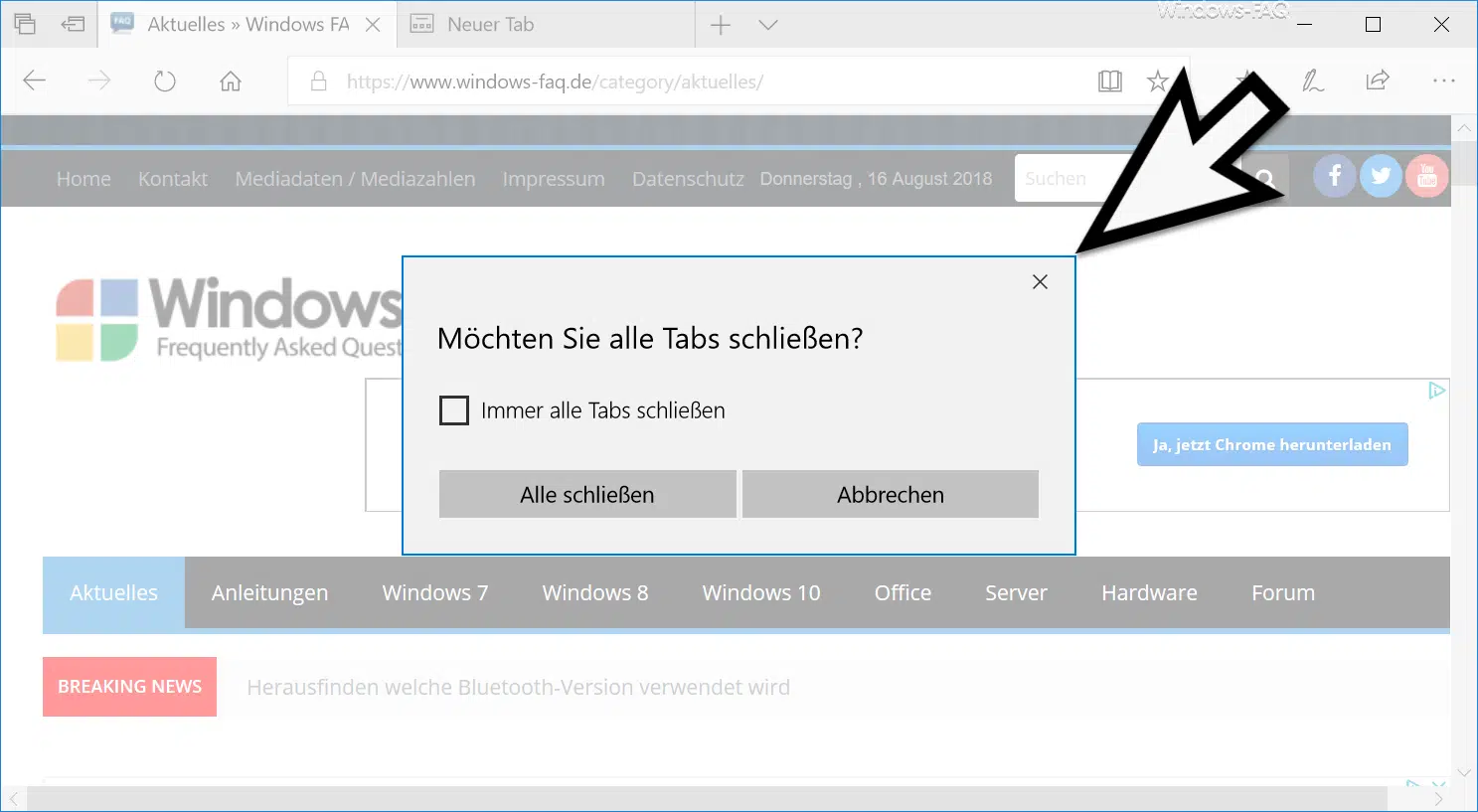
Task: Open new tab with plus icon
Action: pyautogui.click(x=721, y=25)
